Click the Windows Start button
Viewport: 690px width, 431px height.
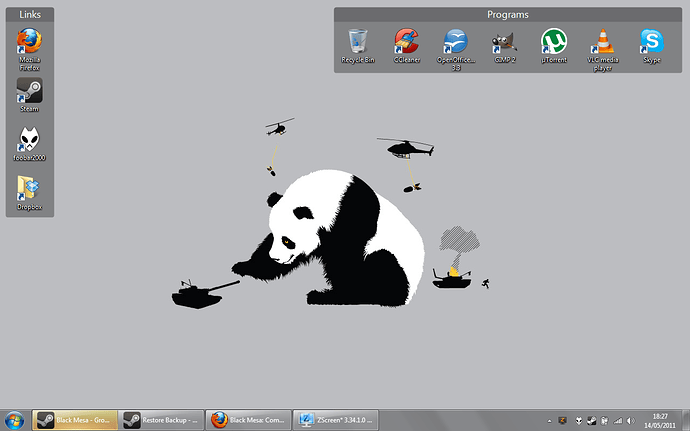pyautogui.click(x=14, y=420)
